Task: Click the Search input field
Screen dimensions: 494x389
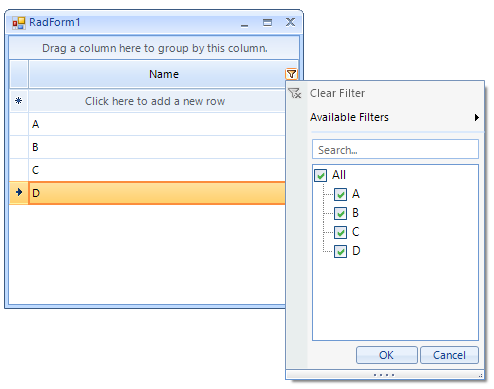Action: tap(395, 150)
